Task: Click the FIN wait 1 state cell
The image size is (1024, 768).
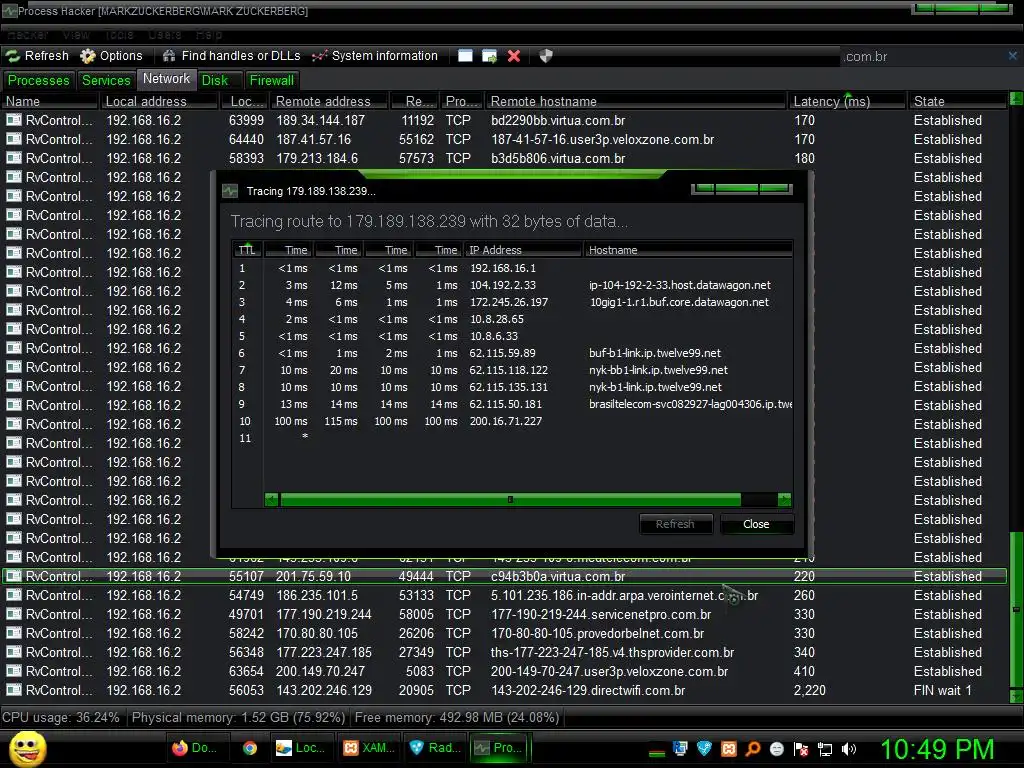Action: pos(942,690)
